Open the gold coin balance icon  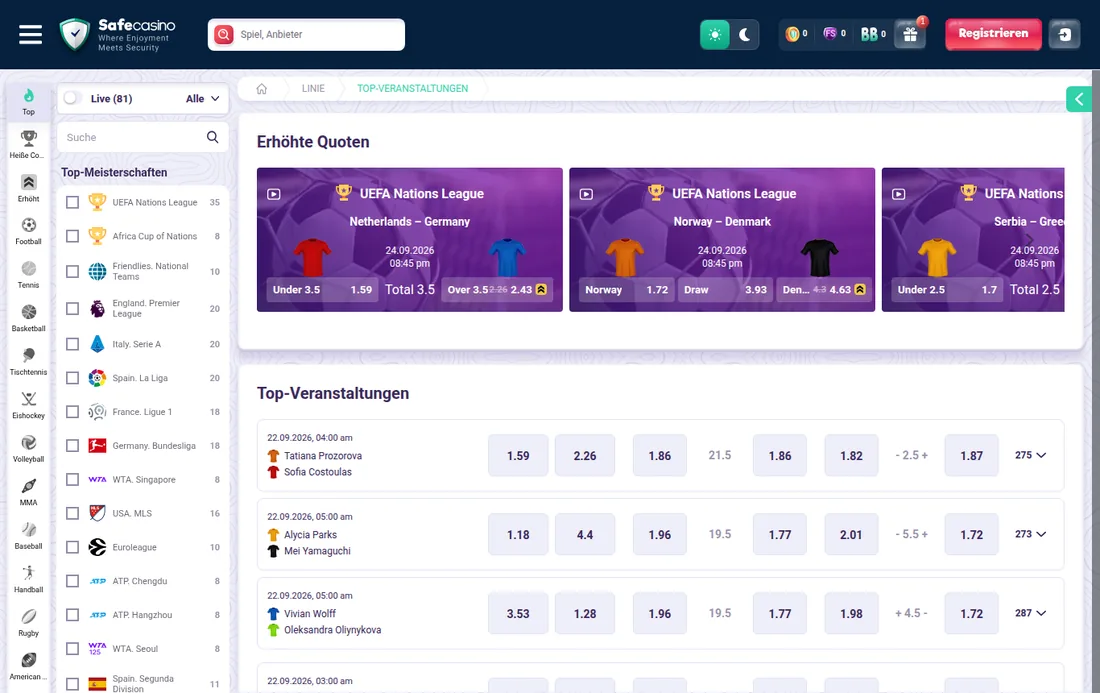[x=793, y=34]
